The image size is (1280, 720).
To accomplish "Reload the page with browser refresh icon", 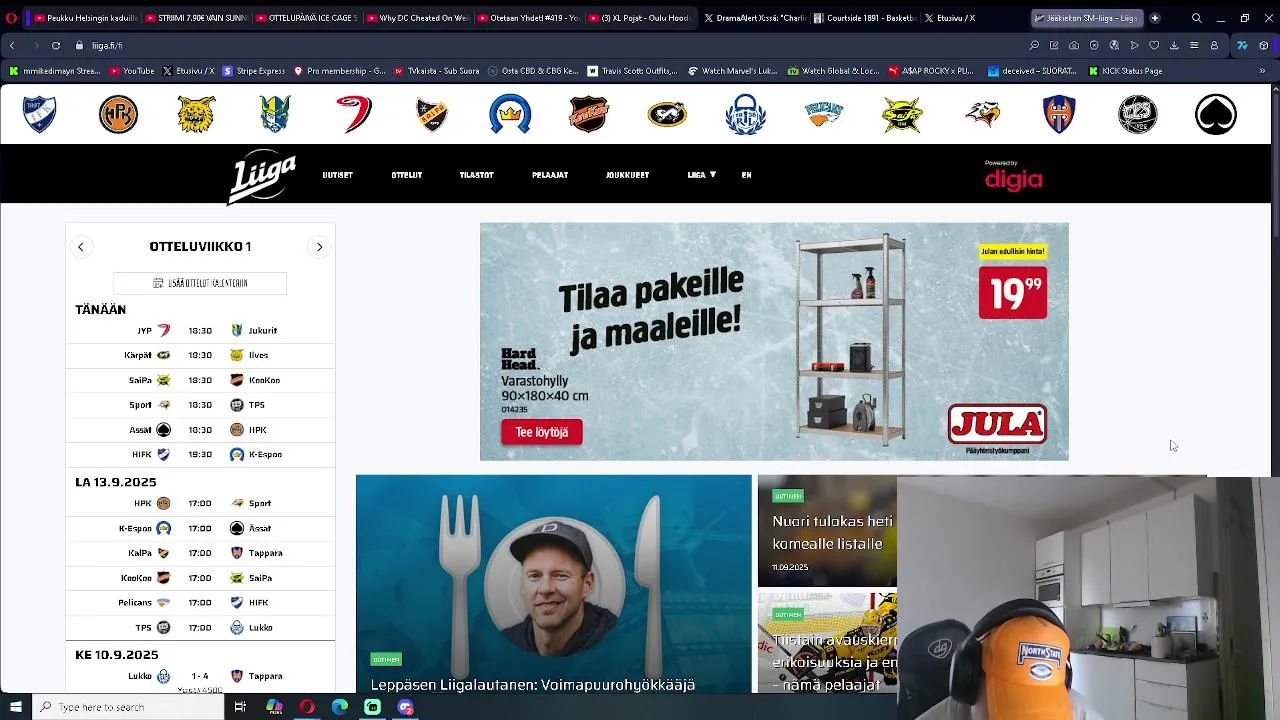I will (x=56, y=45).
